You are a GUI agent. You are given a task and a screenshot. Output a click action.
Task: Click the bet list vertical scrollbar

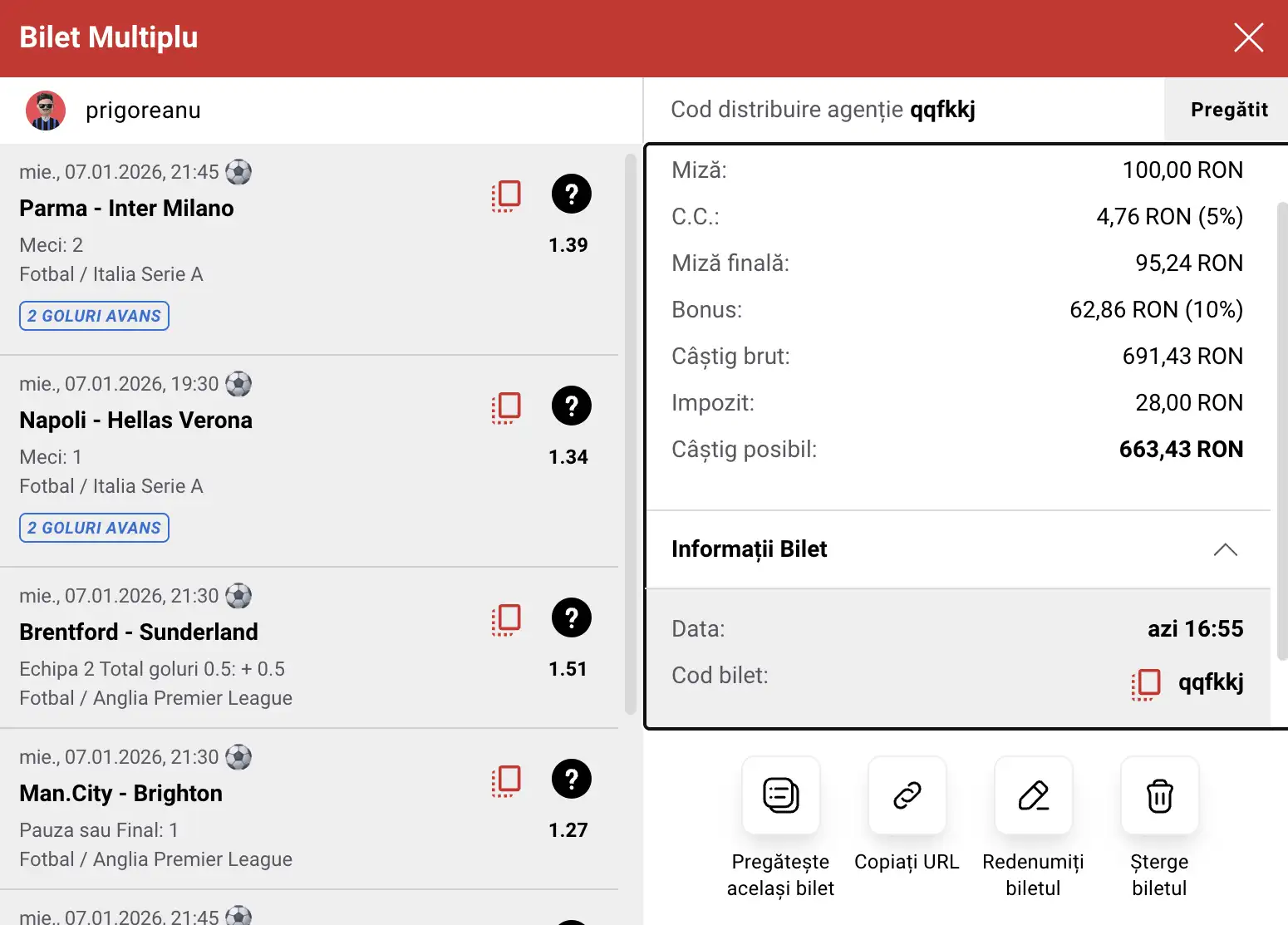(630, 432)
